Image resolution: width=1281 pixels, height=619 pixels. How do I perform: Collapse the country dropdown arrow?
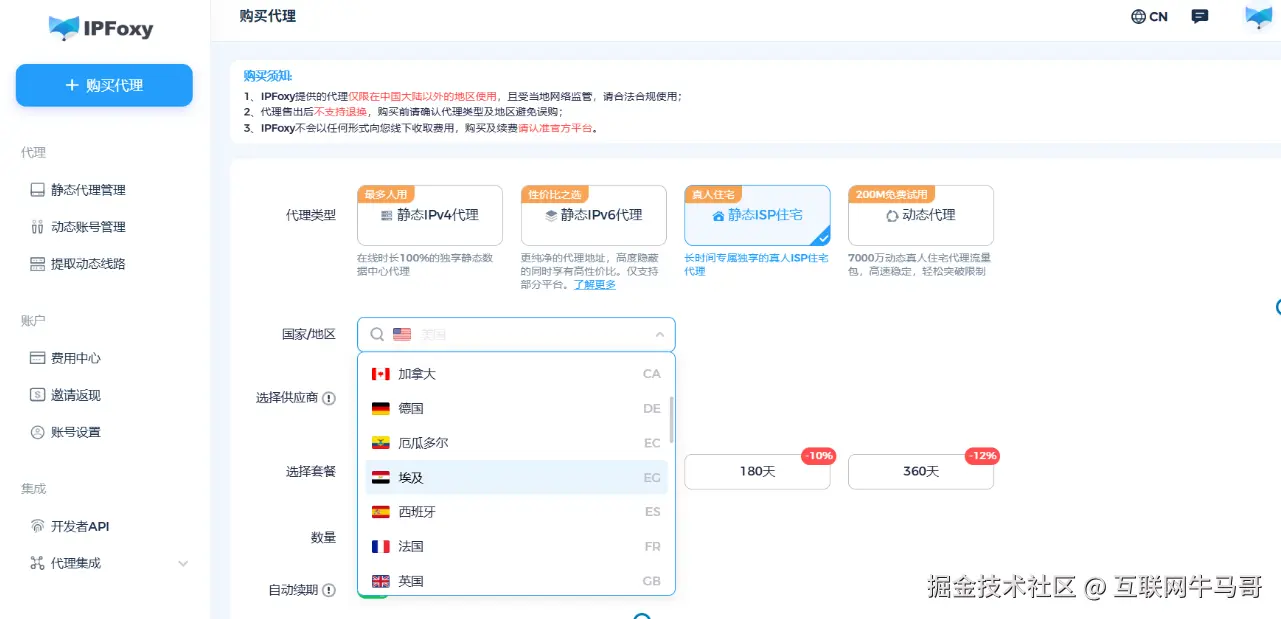coord(659,335)
